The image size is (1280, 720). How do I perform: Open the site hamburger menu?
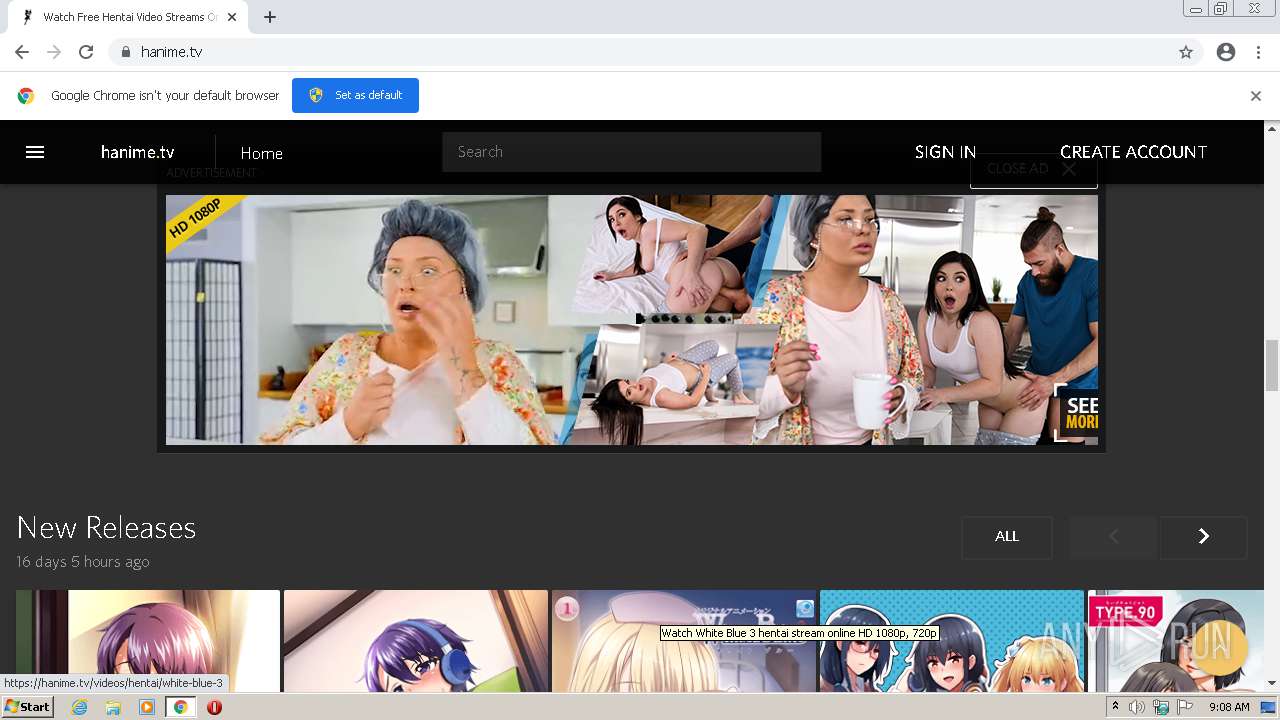coord(35,152)
